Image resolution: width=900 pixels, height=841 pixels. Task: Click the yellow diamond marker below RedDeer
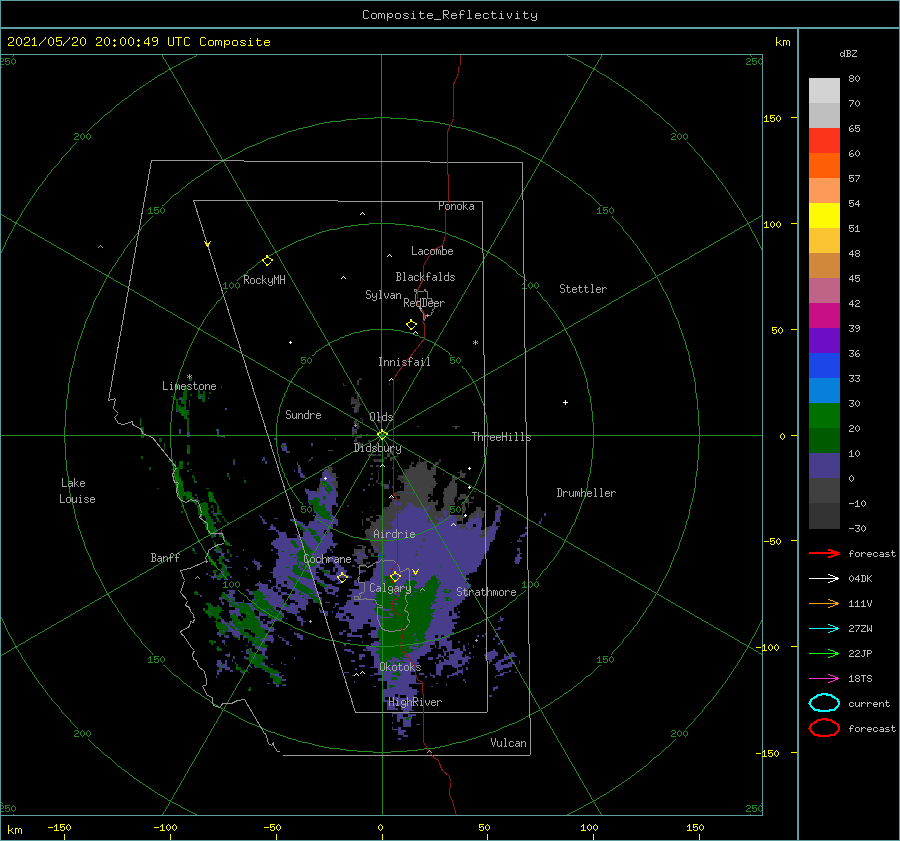click(x=411, y=325)
